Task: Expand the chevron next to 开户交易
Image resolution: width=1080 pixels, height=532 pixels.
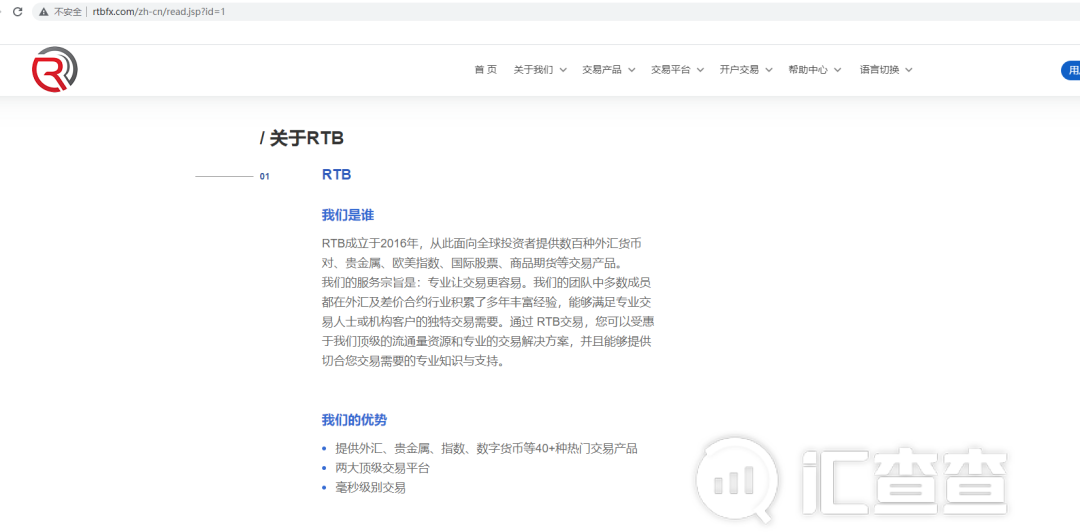Action: point(769,70)
